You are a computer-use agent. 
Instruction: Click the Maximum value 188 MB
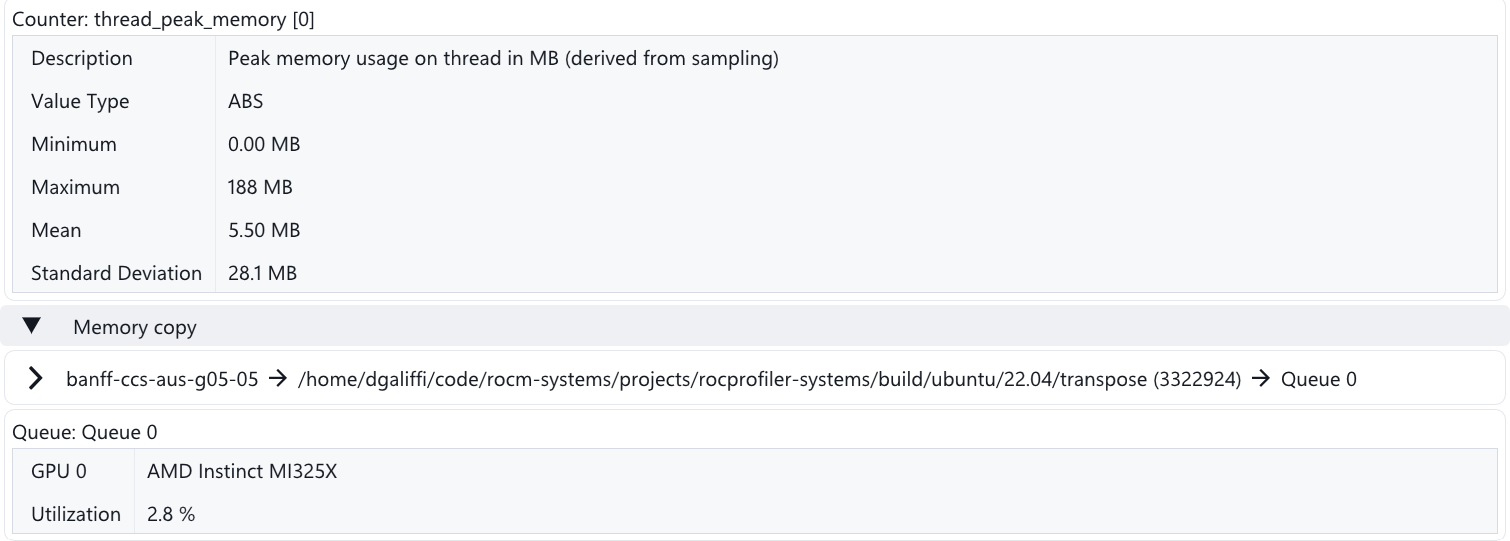click(x=260, y=187)
